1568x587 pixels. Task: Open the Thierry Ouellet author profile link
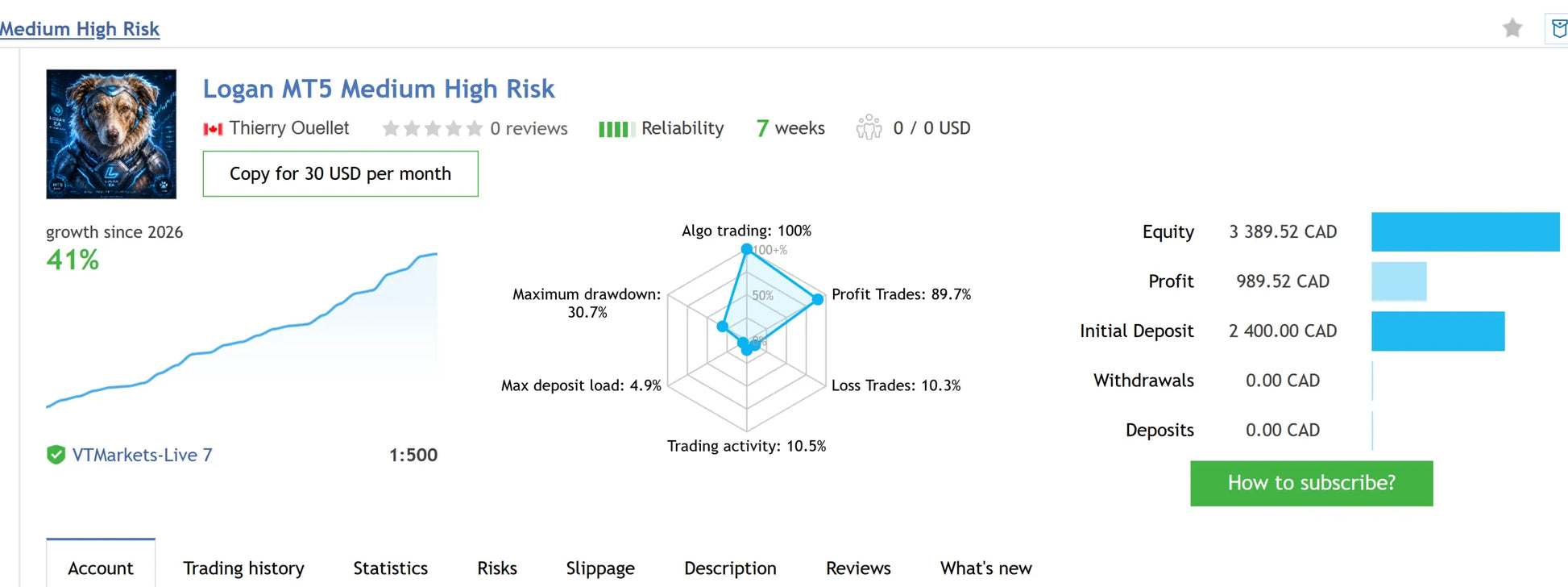[x=289, y=128]
